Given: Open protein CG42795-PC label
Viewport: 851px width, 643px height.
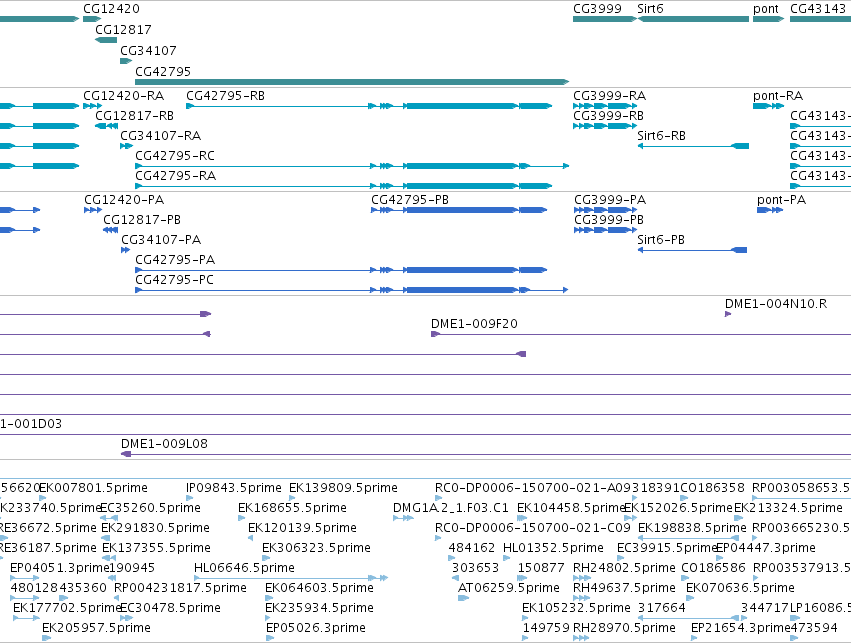Looking at the screenshot, I should pyautogui.click(x=174, y=281).
